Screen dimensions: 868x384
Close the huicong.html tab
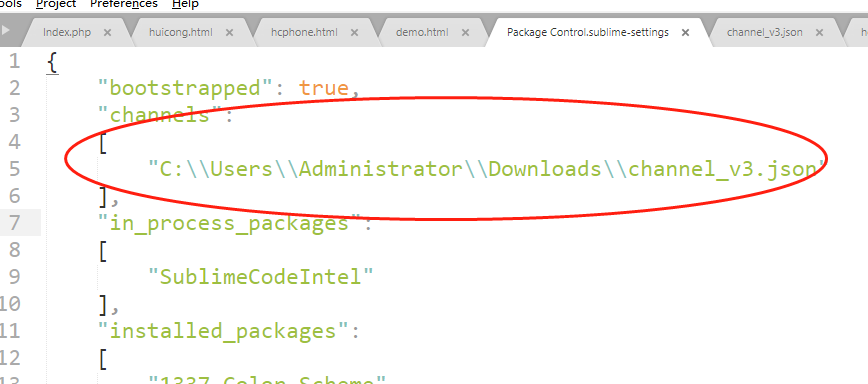pos(230,33)
